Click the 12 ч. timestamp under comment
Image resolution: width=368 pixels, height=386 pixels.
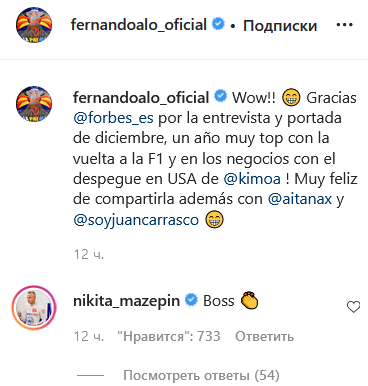click(89, 336)
